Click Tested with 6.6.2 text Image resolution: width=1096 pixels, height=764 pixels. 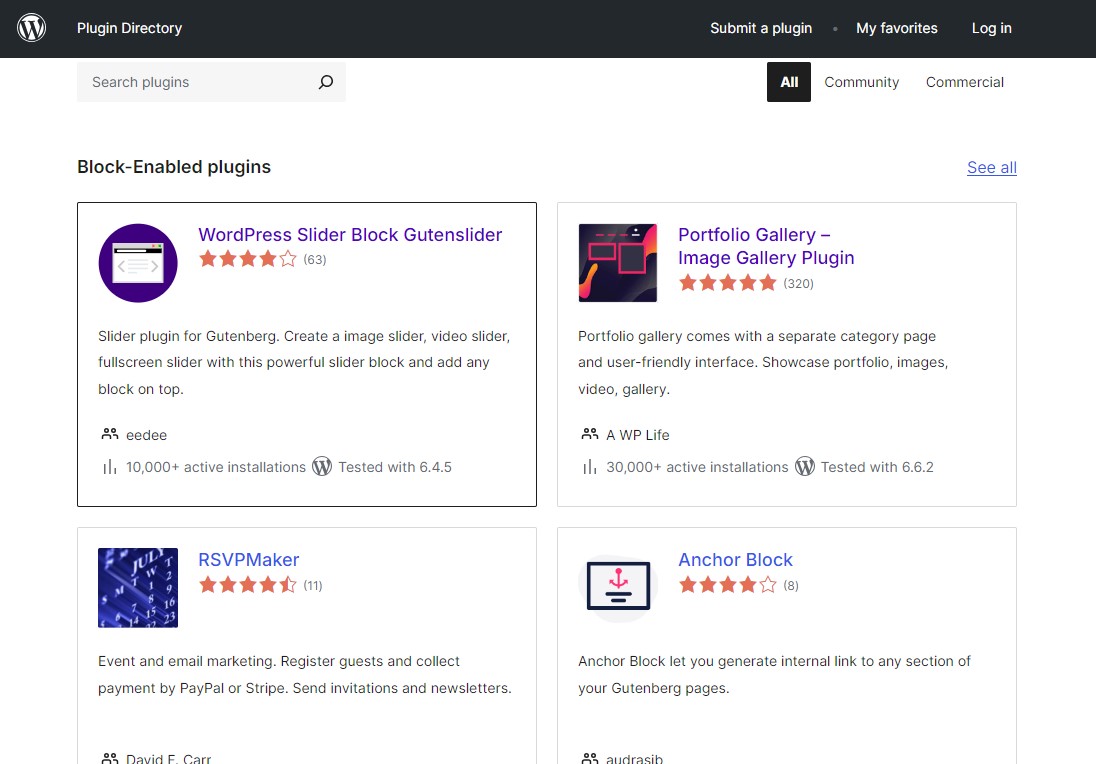[x=877, y=467]
